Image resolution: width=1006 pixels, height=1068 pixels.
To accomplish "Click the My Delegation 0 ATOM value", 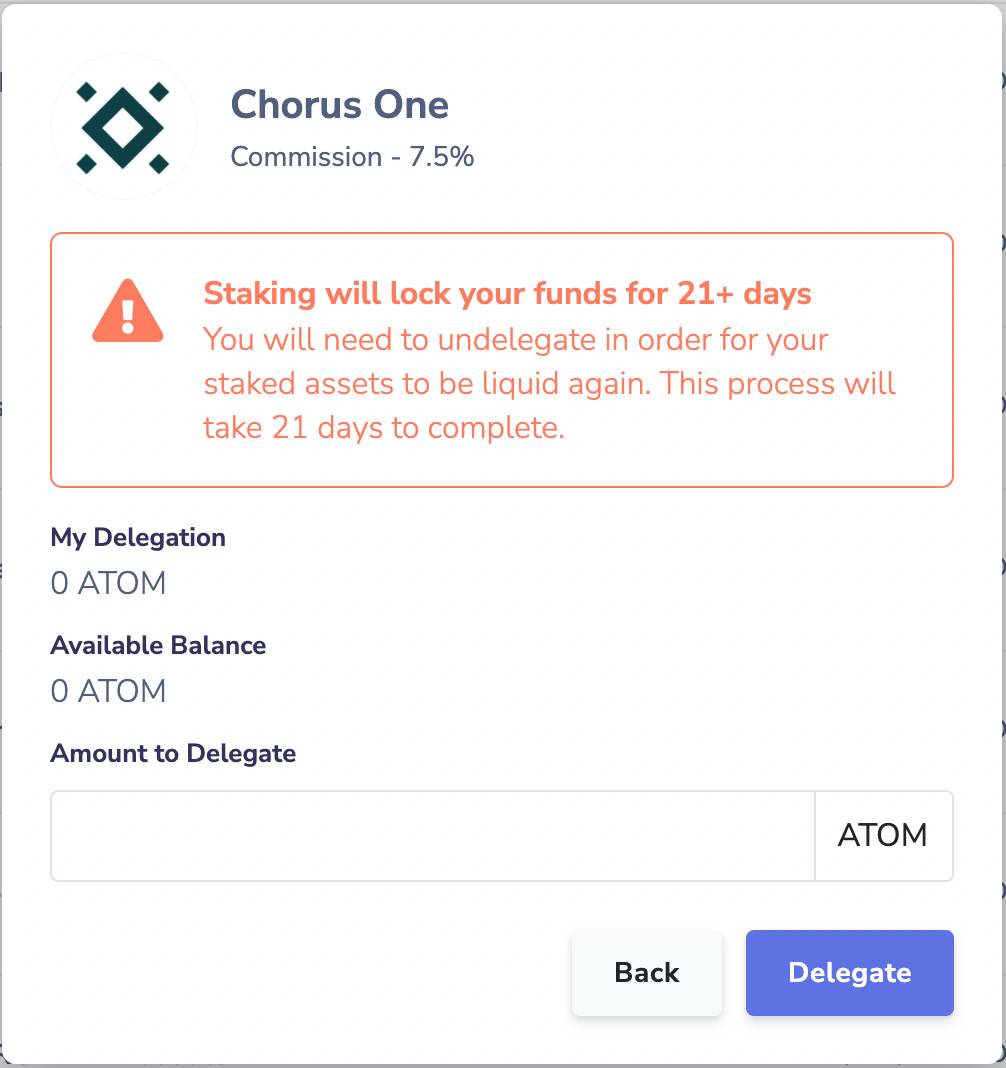I will click(x=108, y=583).
